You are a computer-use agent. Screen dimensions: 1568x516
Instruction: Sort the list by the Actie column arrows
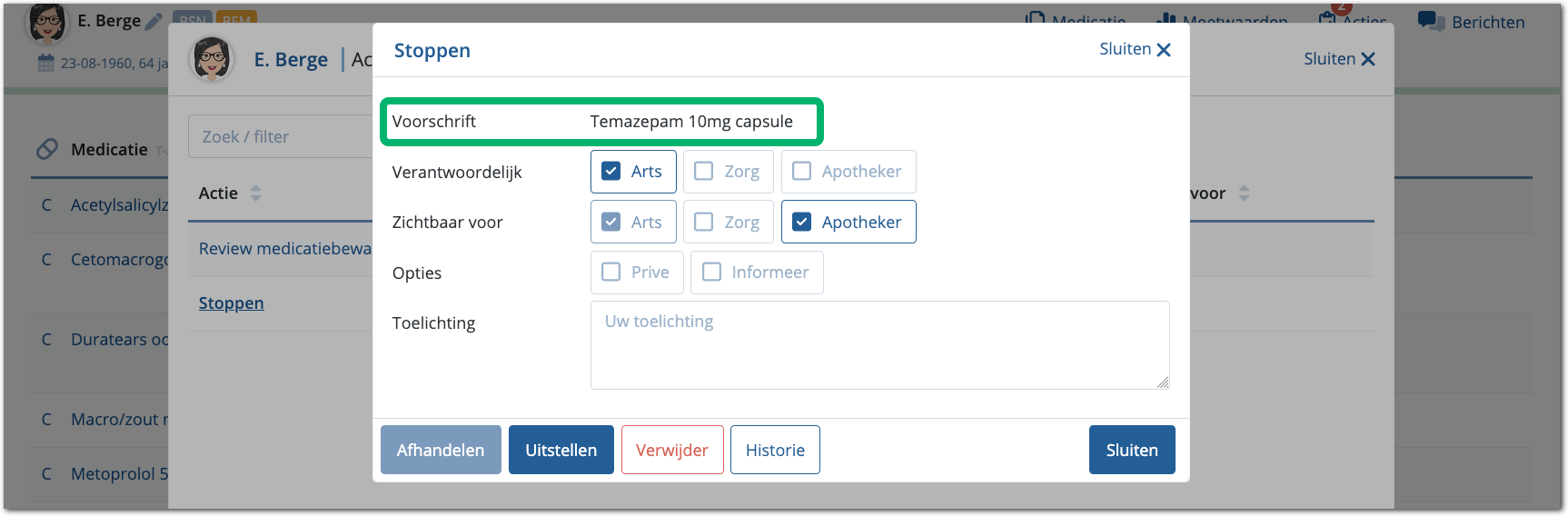[255, 193]
